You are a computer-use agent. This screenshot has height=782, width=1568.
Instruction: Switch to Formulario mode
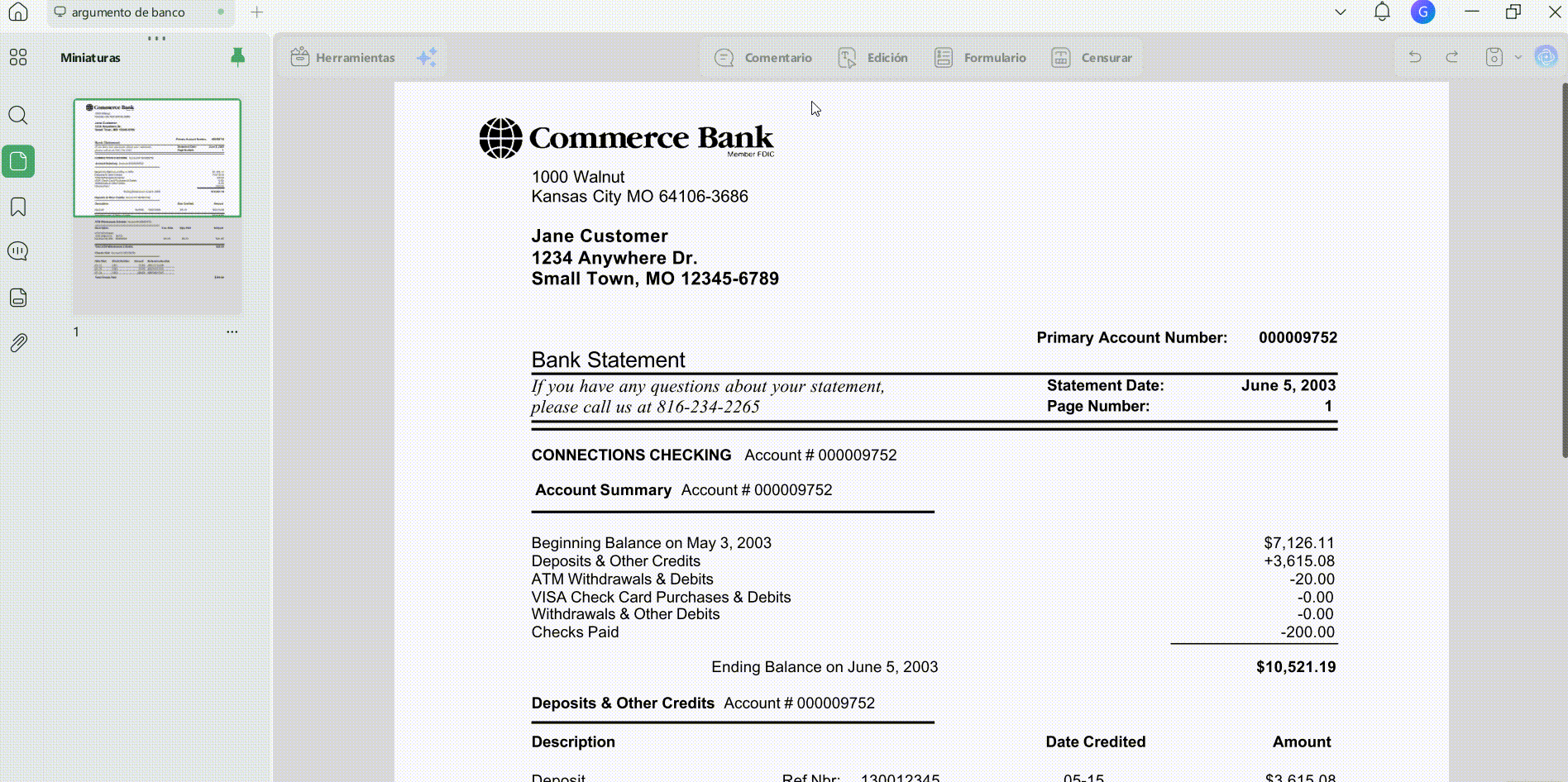click(x=980, y=58)
